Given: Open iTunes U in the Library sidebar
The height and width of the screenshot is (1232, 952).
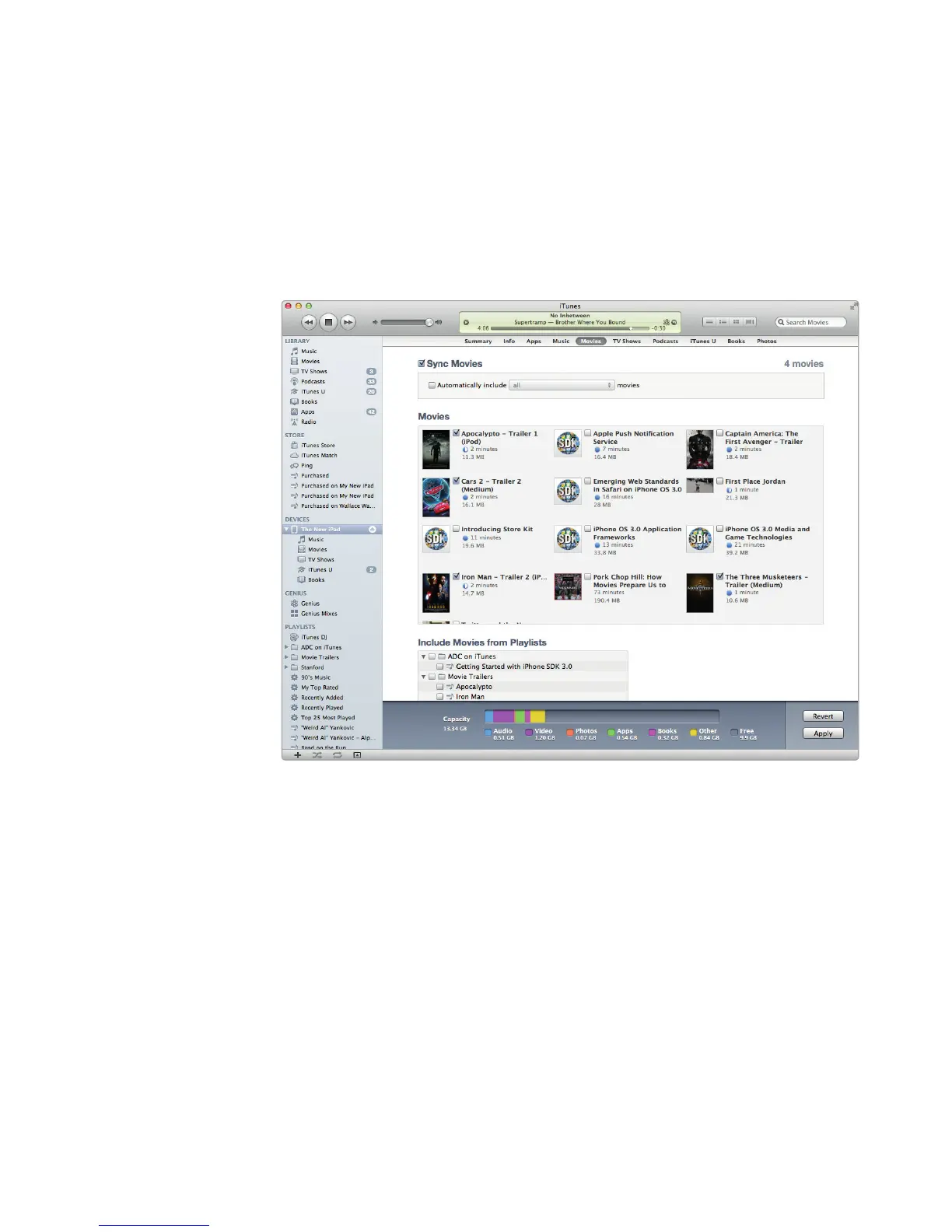Looking at the screenshot, I should pos(313,392).
